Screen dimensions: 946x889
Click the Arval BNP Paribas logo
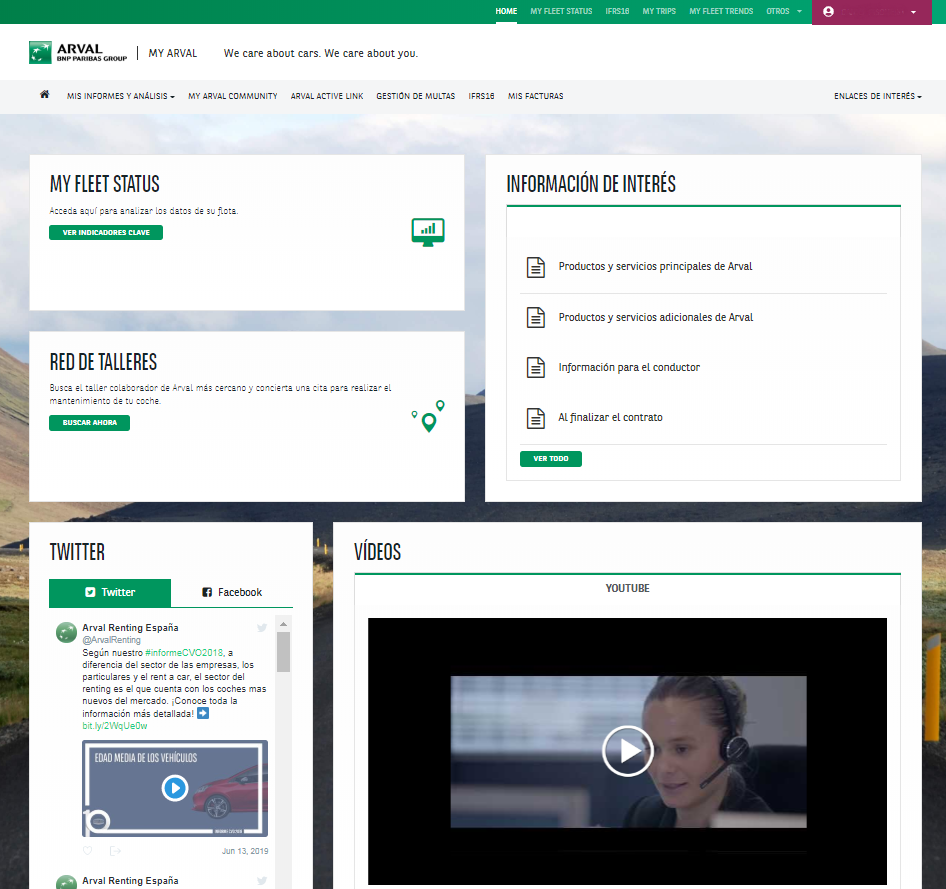click(x=75, y=51)
